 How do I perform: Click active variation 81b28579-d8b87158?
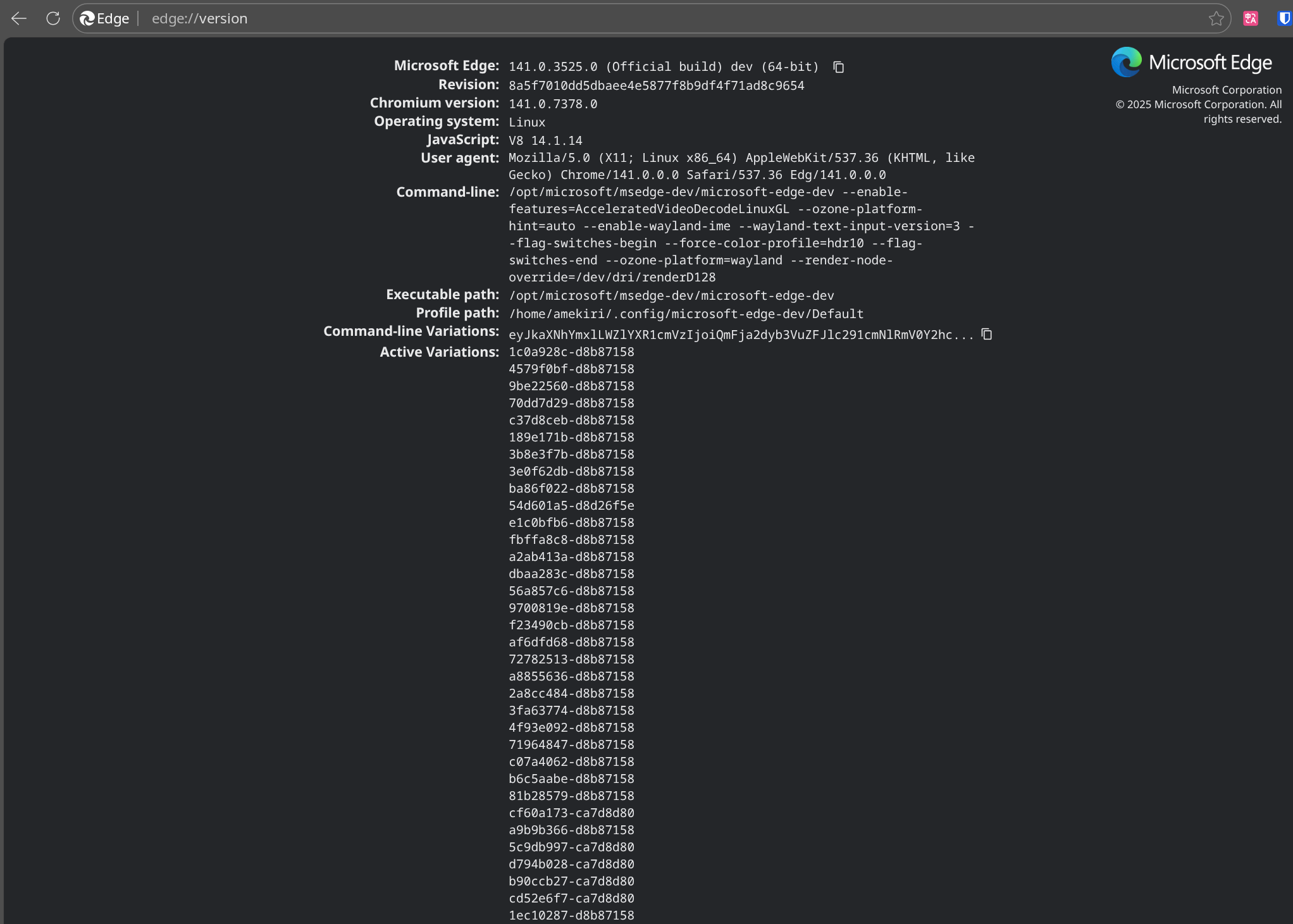coord(571,796)
